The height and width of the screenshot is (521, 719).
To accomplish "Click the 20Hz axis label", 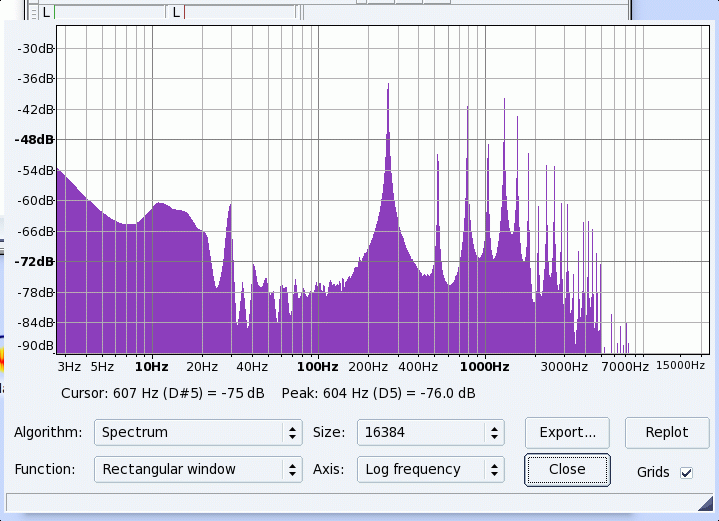I will tap(202, 367).
